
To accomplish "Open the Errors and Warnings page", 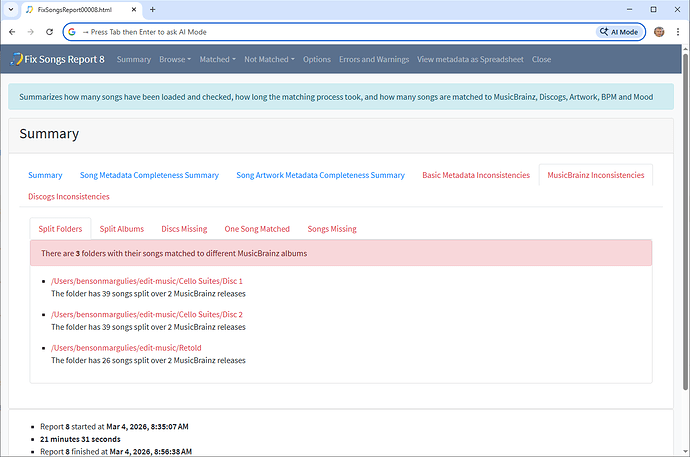I will [x=374, y=59].
